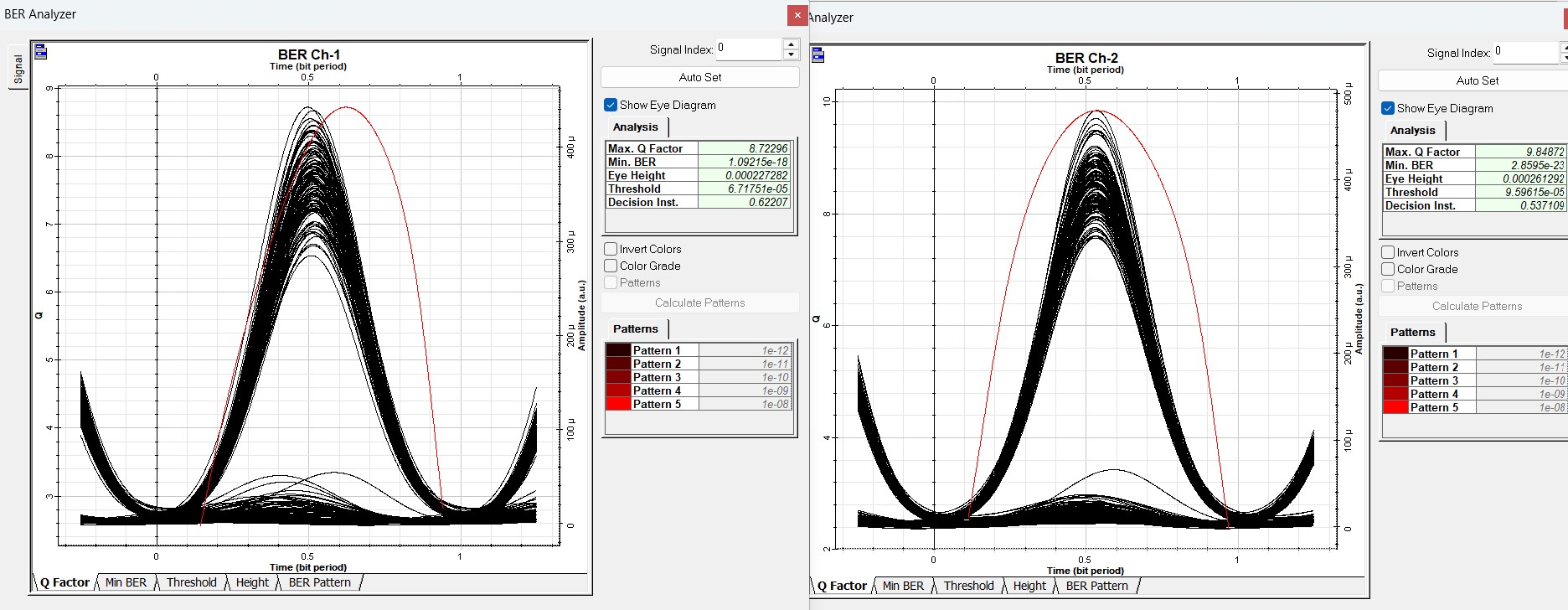
Task: Switch to Min BER tab in left analyzer
Action: 126,582
